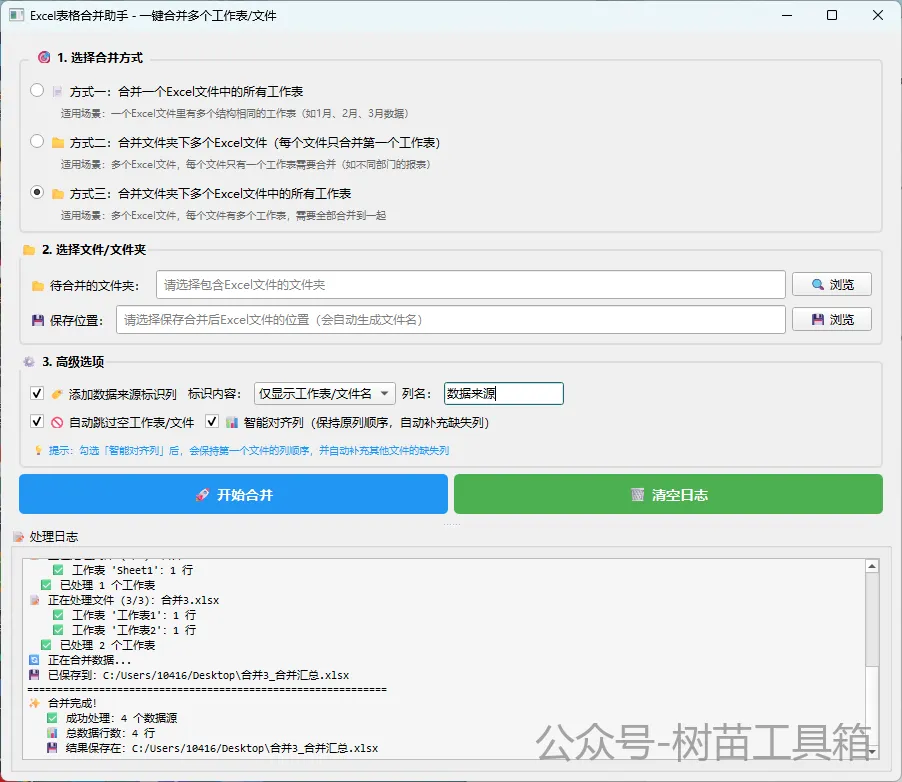Click the prohibition icon beside 自动跳过空工作表
Screen dimensions: 902x782
click(57, 423)
